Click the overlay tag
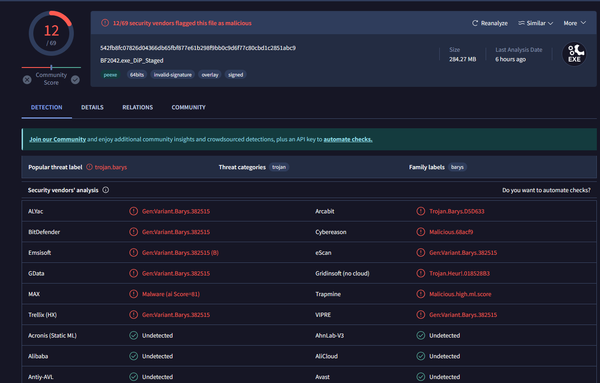The width and height of the screenshot is (600, 383). pos(210,75)
